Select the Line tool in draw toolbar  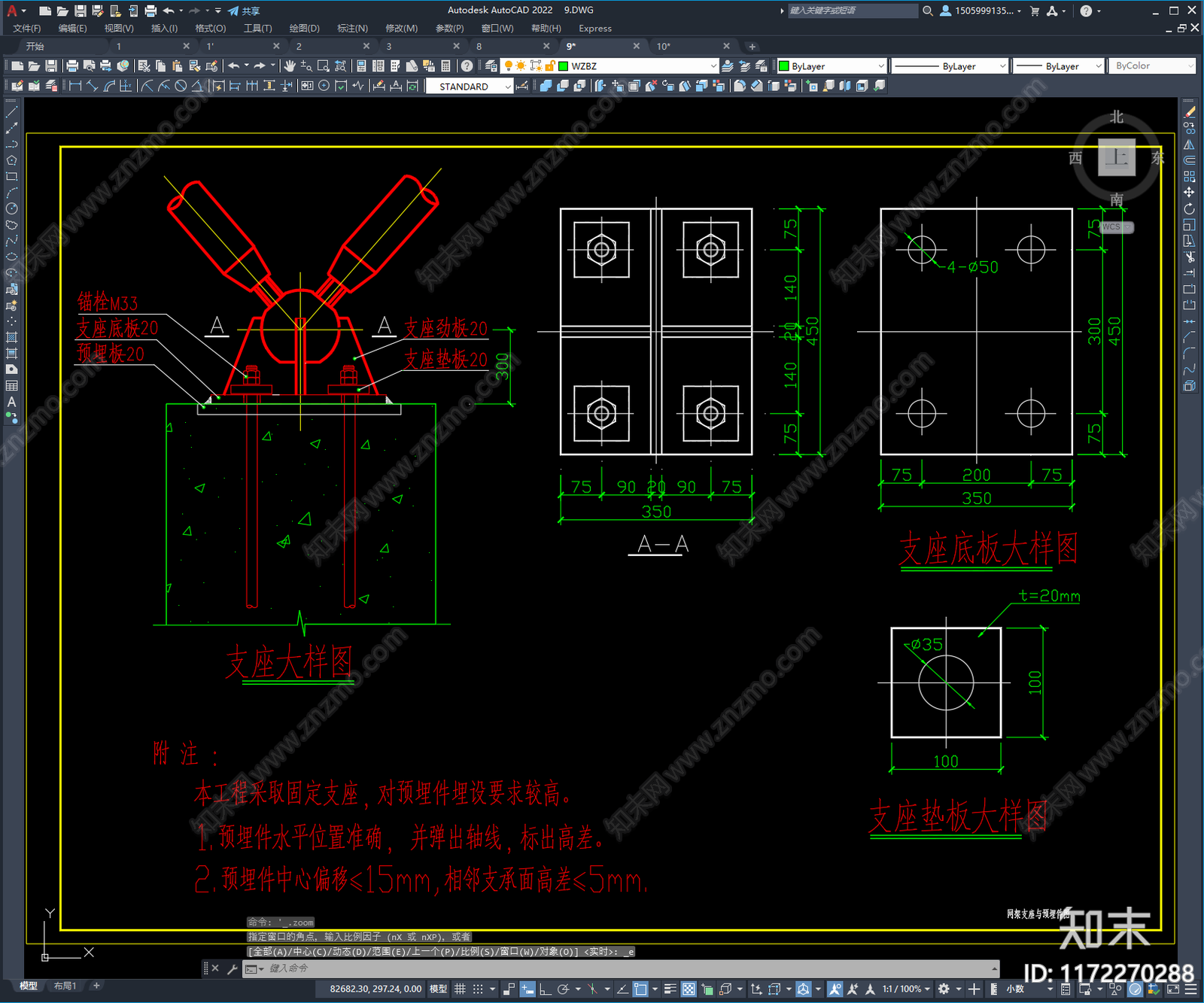point(11,112)
